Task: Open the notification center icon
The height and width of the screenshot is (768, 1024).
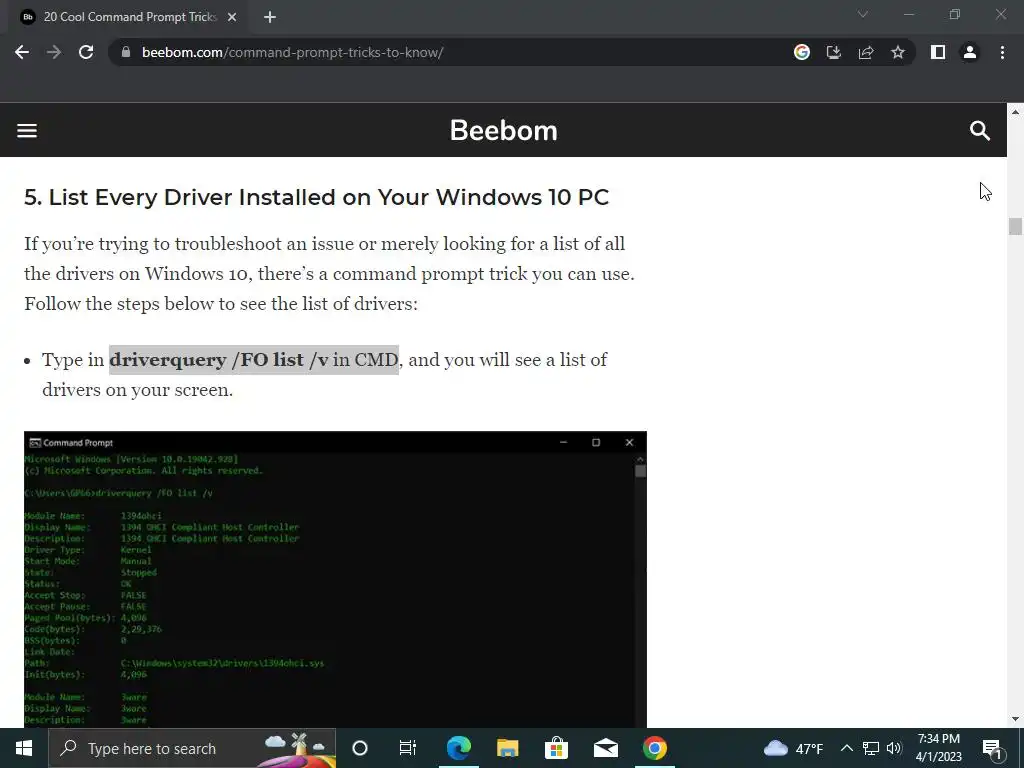Action: [x=993, y=748]
